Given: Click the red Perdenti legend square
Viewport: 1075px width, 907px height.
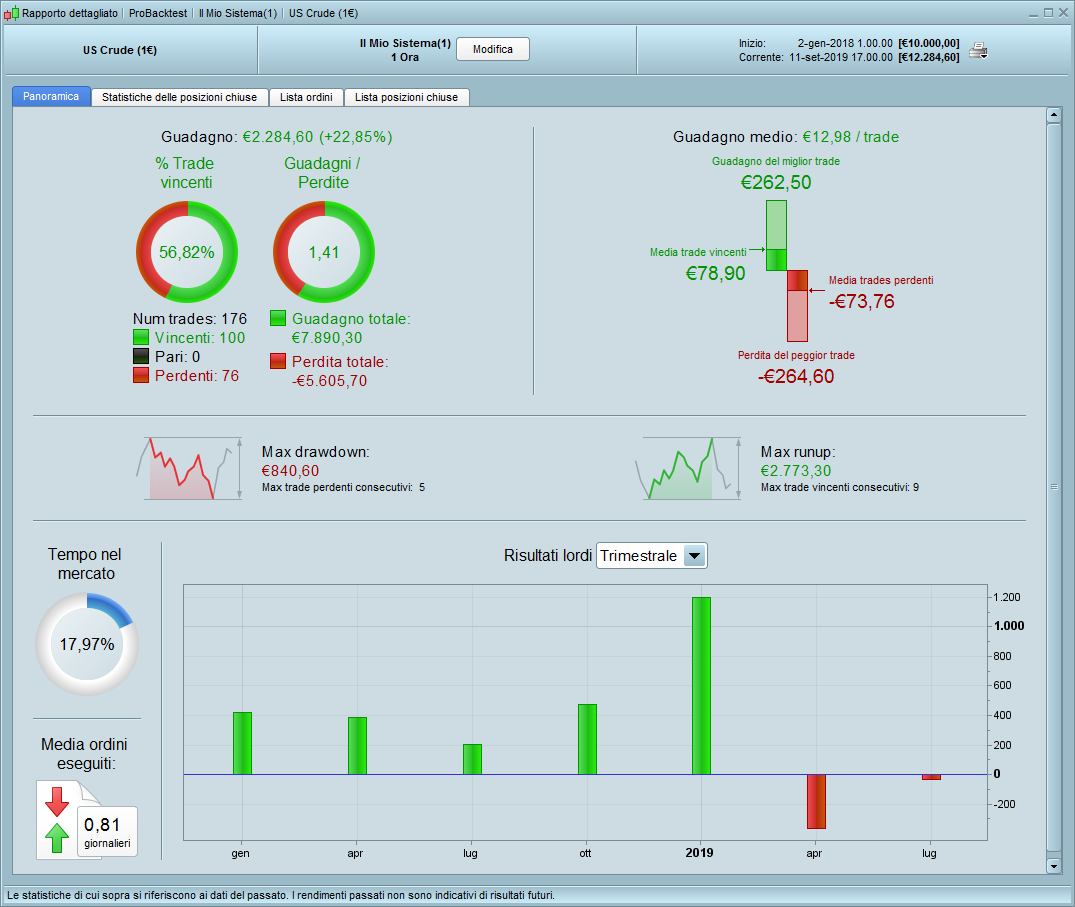Looking at the screenshot, I should click(x=141, y=375).
